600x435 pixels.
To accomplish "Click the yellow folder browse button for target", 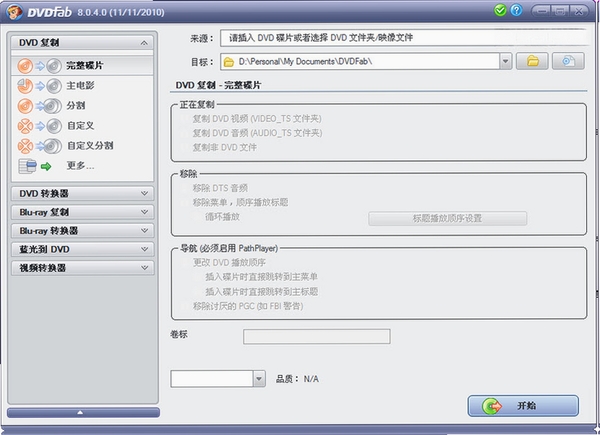I will [x=532, y=61].
